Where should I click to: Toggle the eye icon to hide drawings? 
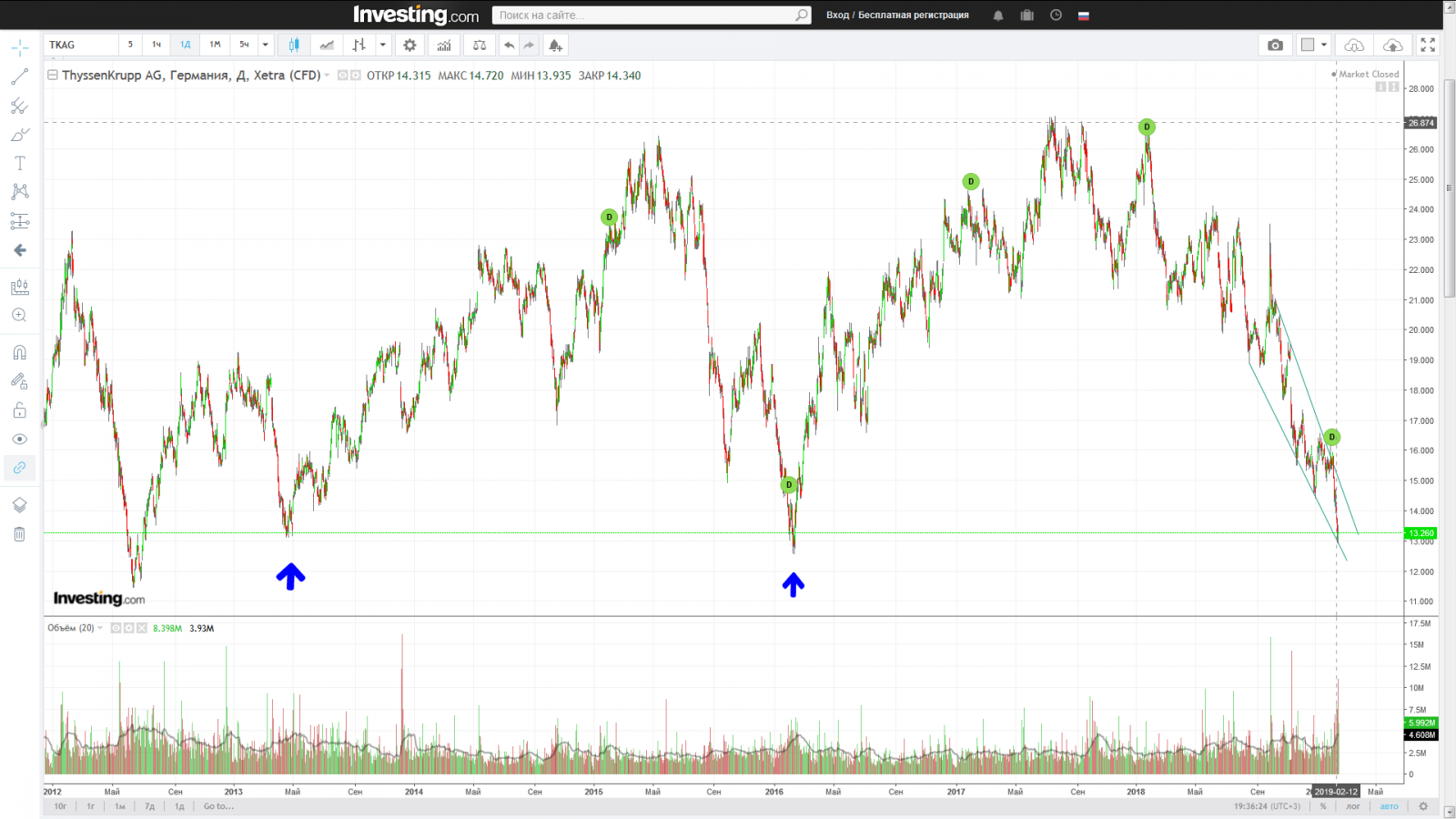tap(19, 439)
